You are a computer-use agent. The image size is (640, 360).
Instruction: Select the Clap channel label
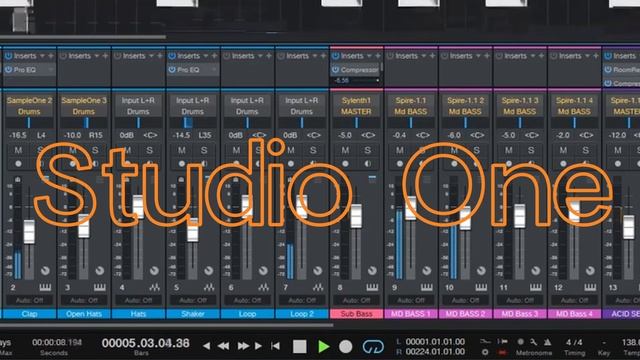(x=29, y=314)
